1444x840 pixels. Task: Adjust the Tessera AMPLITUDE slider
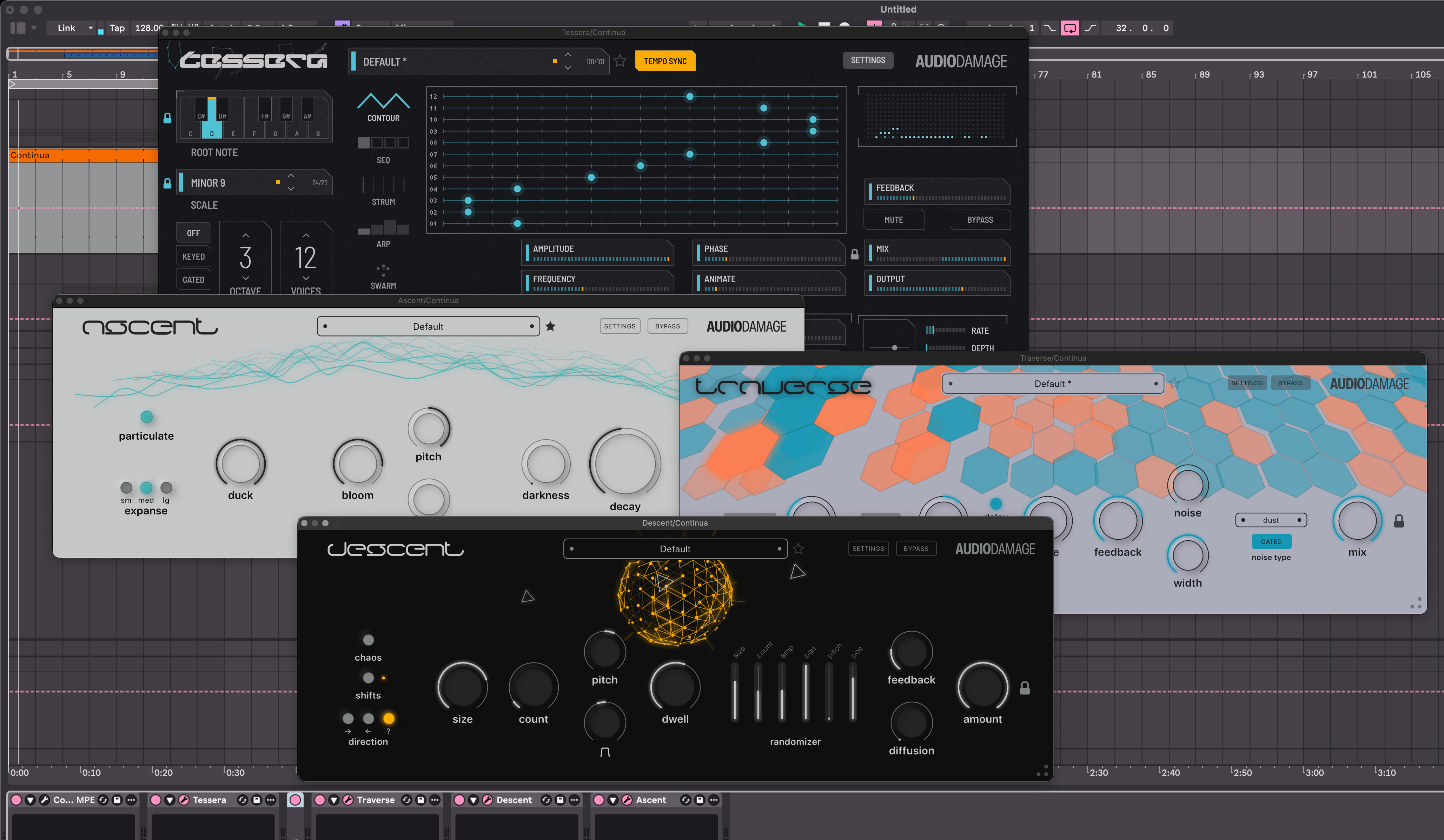[x=598, y=253]
